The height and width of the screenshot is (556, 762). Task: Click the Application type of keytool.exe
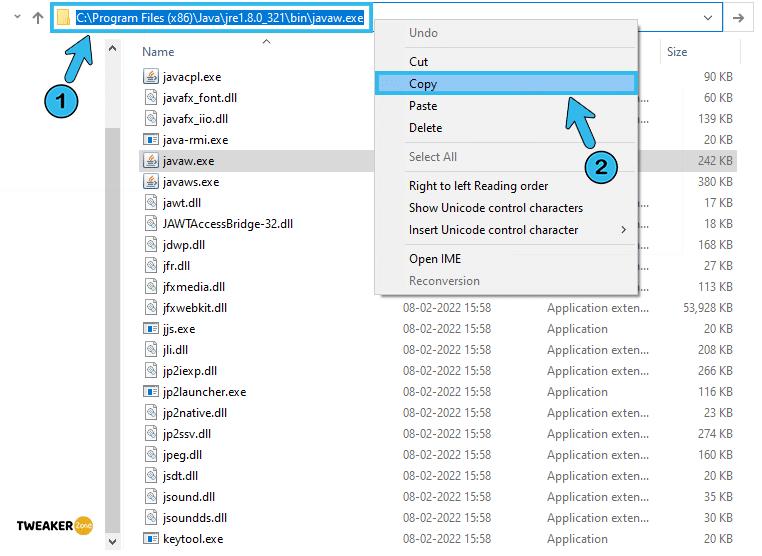tap(577, 539)
